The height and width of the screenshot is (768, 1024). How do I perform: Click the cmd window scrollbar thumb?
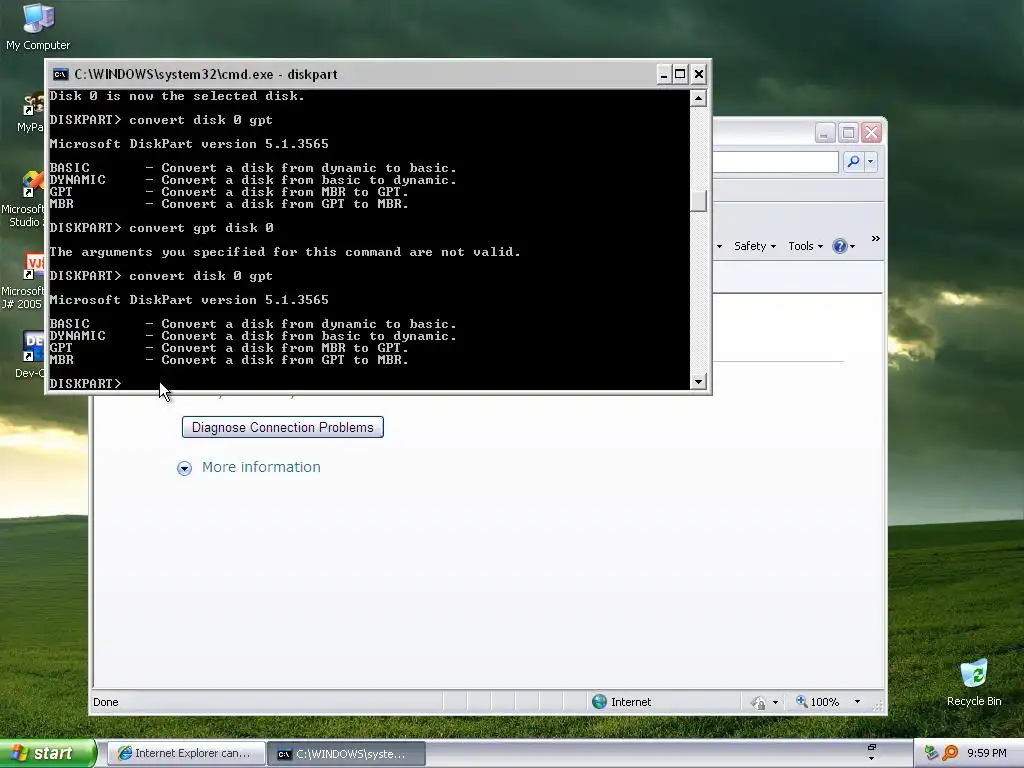tap(698, 201)
